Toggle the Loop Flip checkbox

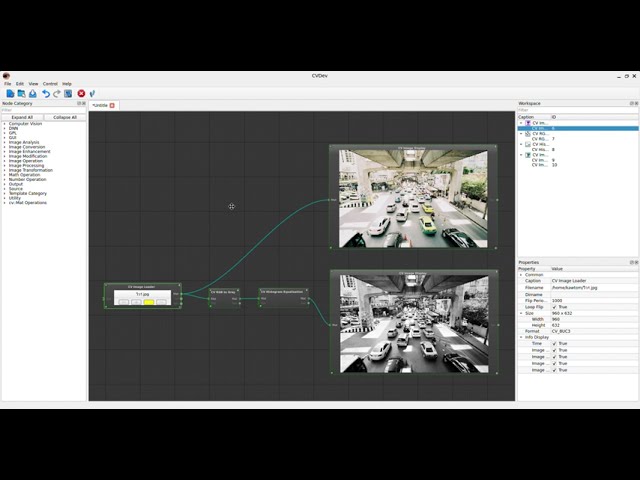[x=554, y=307]
